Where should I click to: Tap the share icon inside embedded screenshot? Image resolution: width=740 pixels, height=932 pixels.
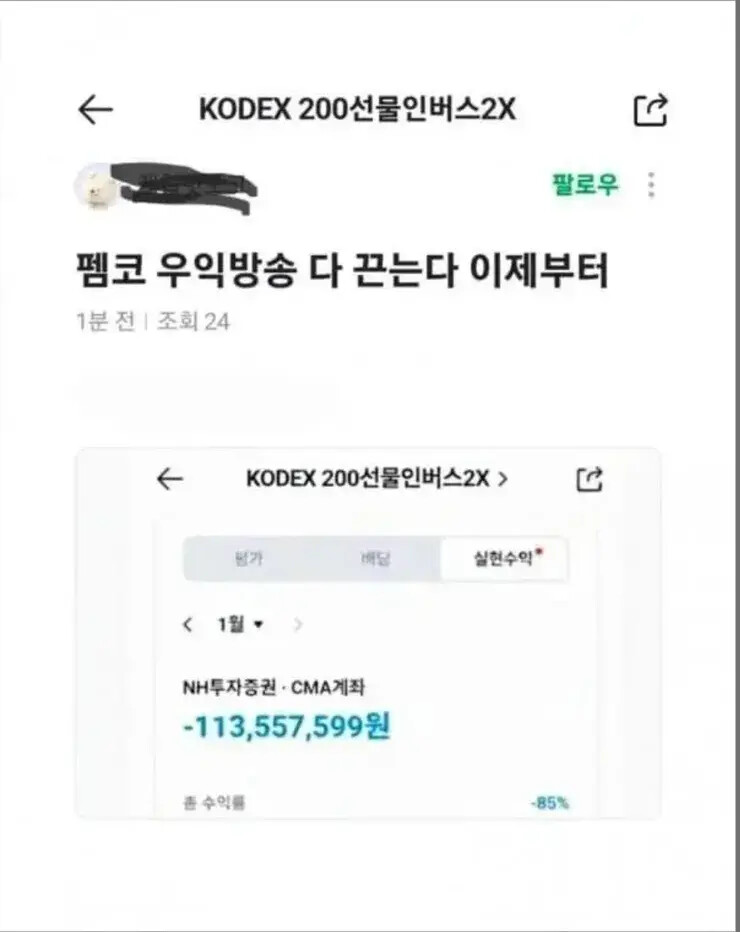(x=590, y=479)
